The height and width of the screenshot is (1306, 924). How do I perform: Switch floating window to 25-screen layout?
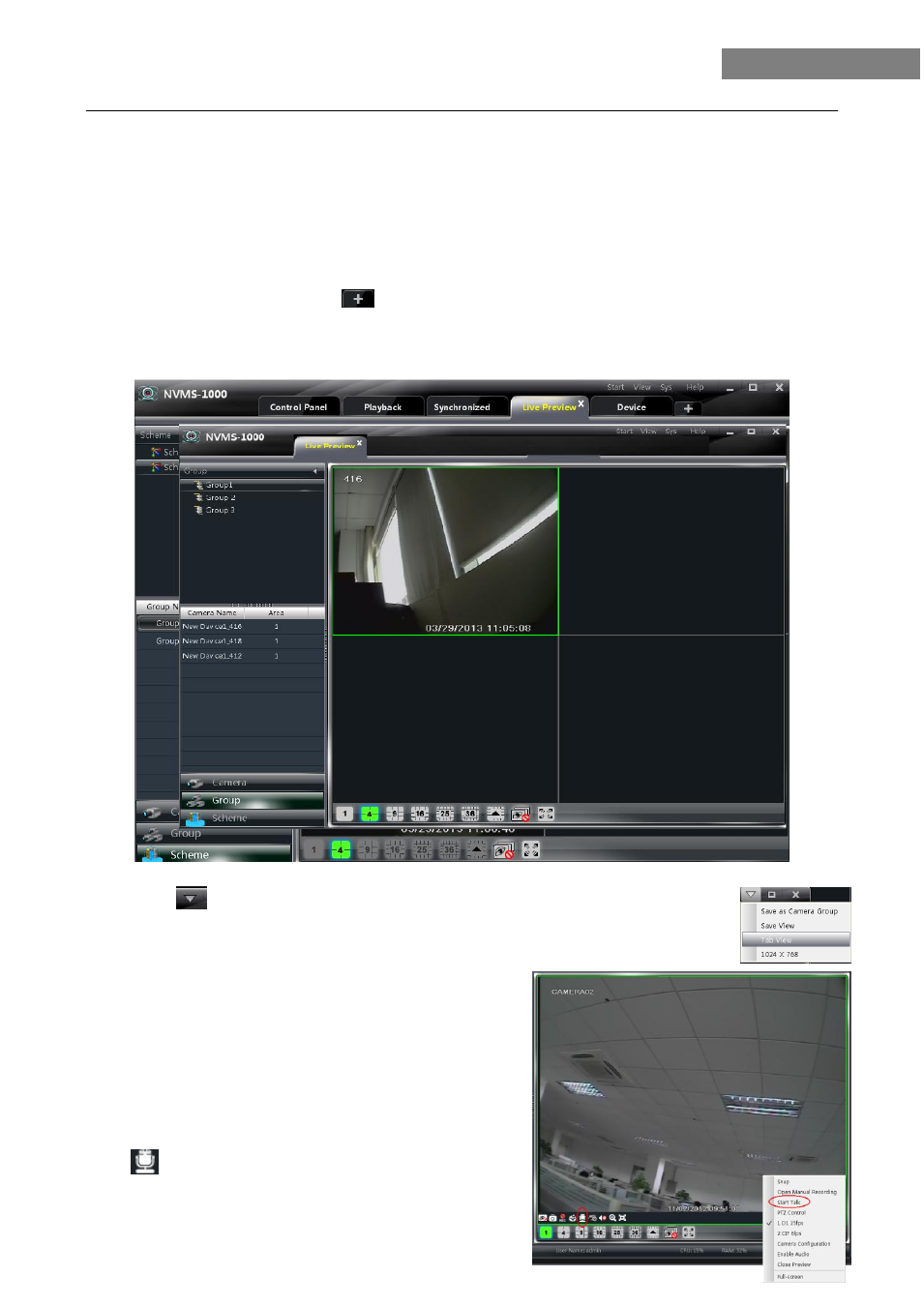coord(445,815)
